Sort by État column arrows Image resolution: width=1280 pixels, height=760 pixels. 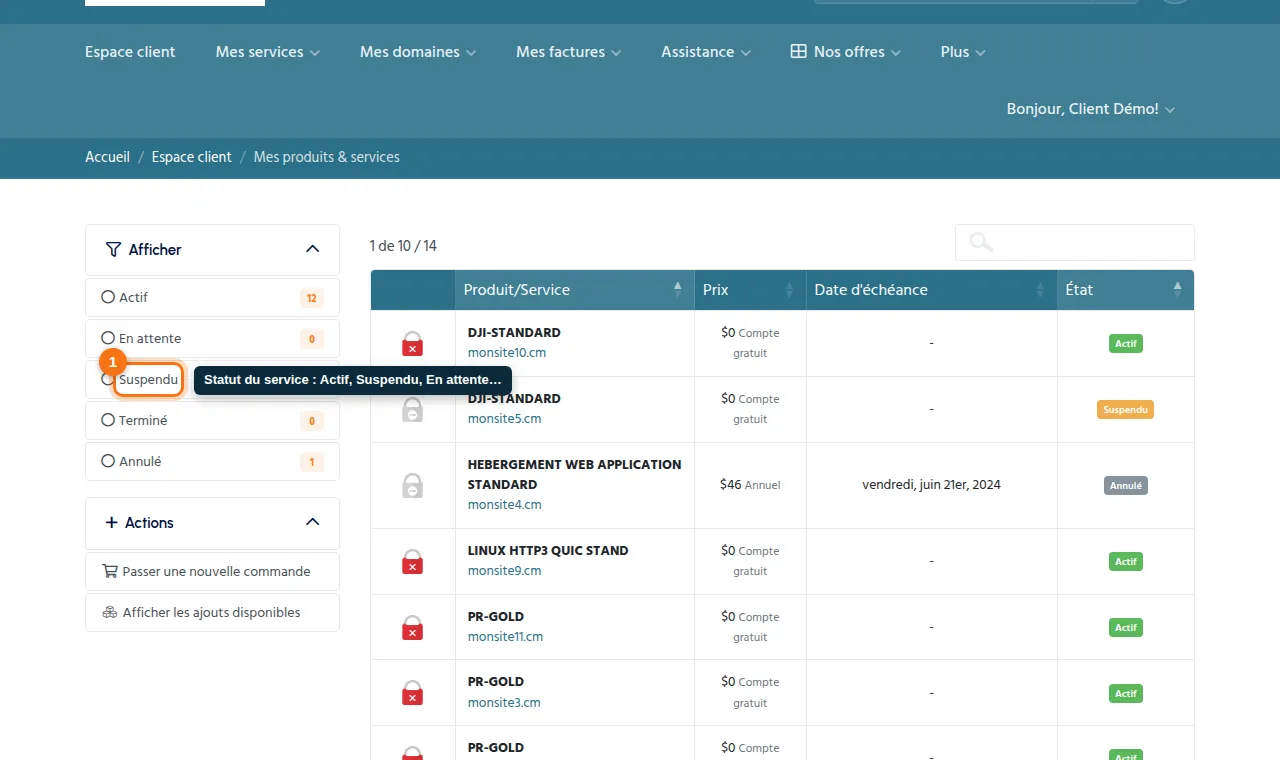(1177, 290)
